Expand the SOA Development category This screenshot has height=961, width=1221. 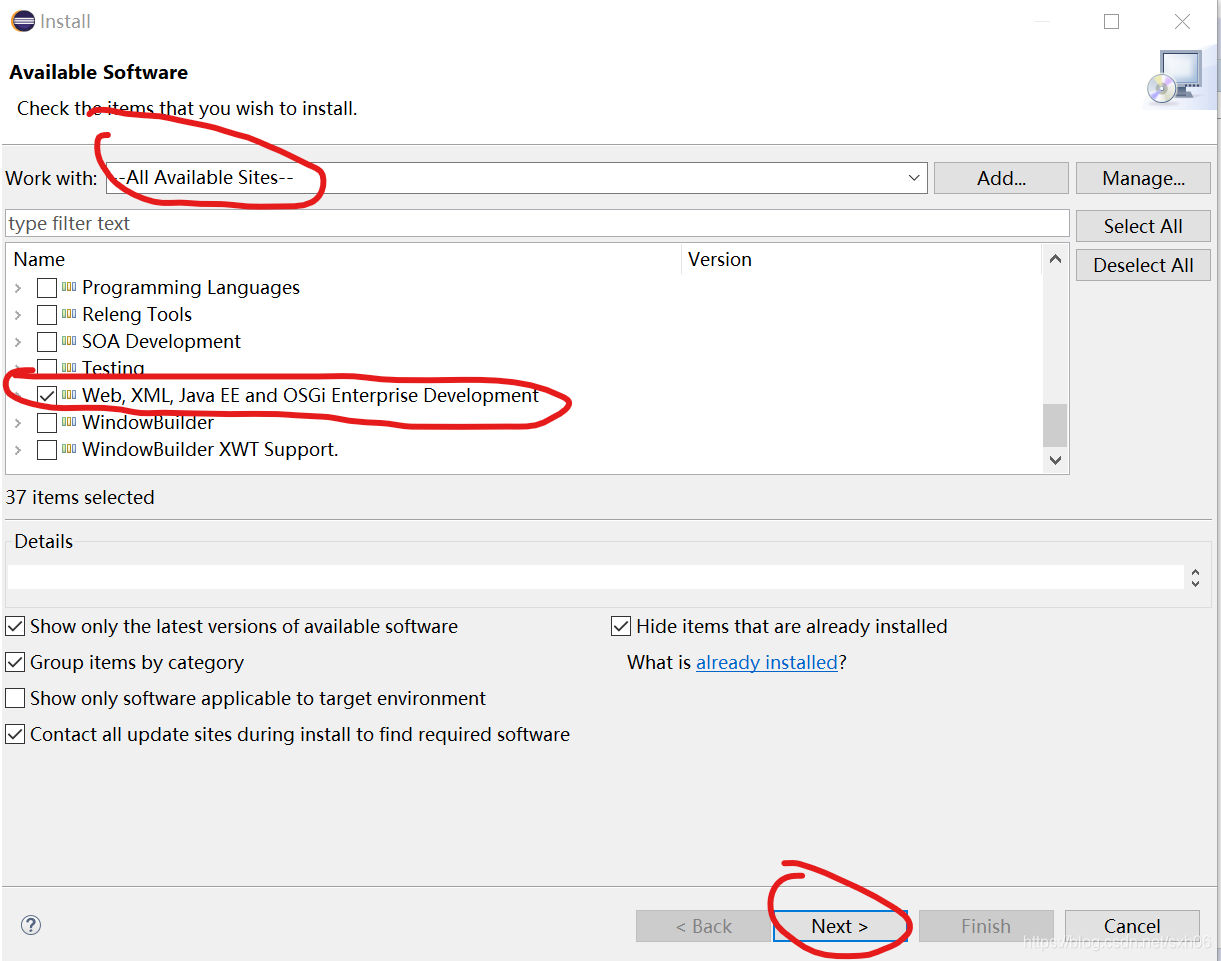[18, 342]
